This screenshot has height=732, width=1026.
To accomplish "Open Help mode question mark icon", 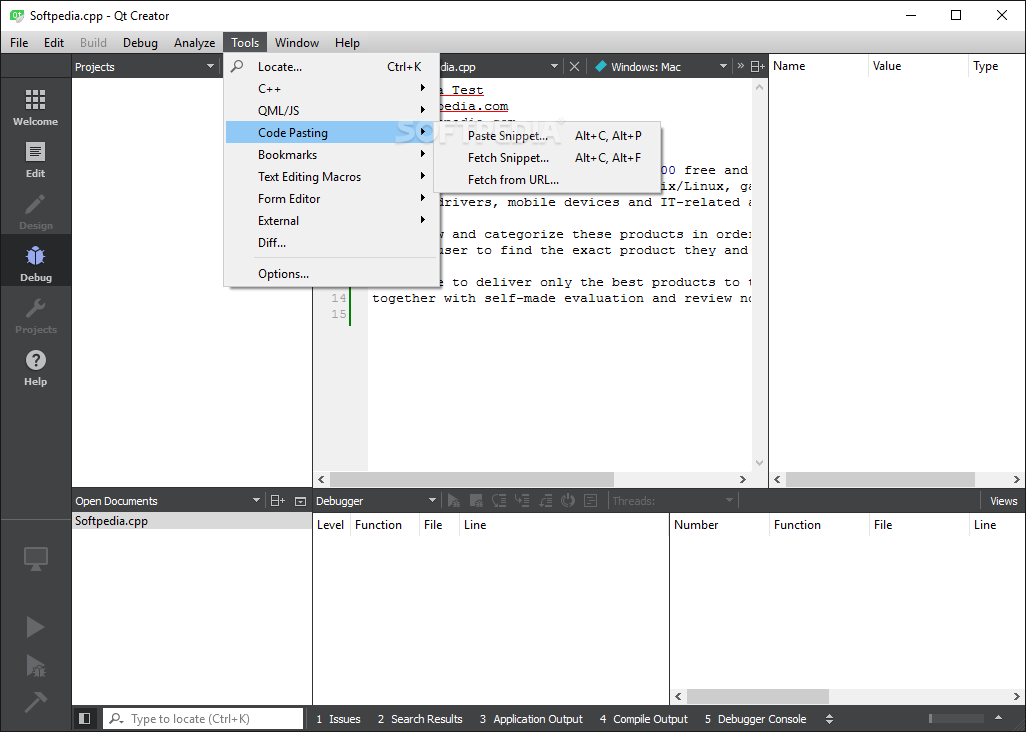I will (35, 367).
